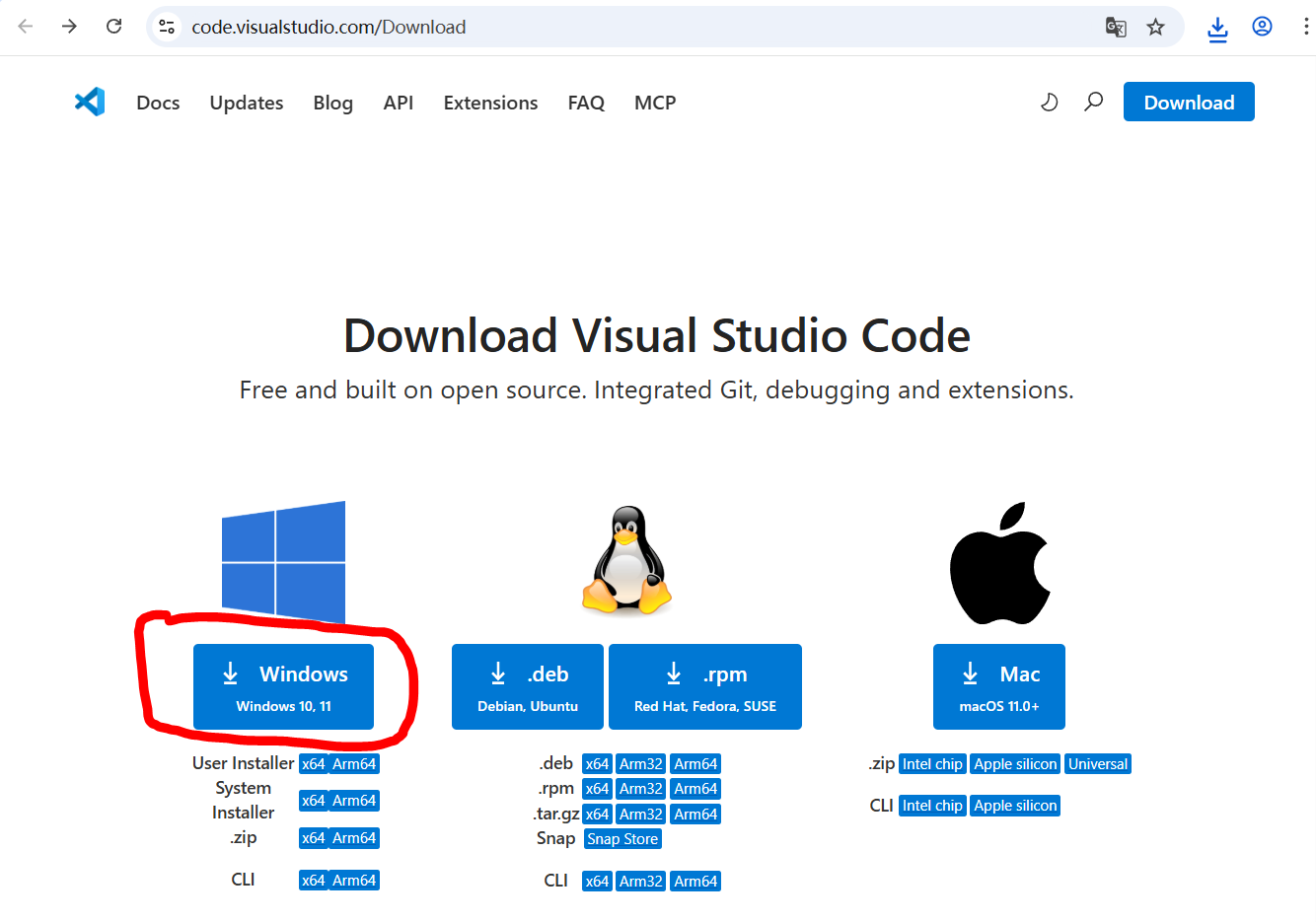Viewport: 1316px width, 922px height.
Task: Open the MCP menu item
Action: [655, 103]
